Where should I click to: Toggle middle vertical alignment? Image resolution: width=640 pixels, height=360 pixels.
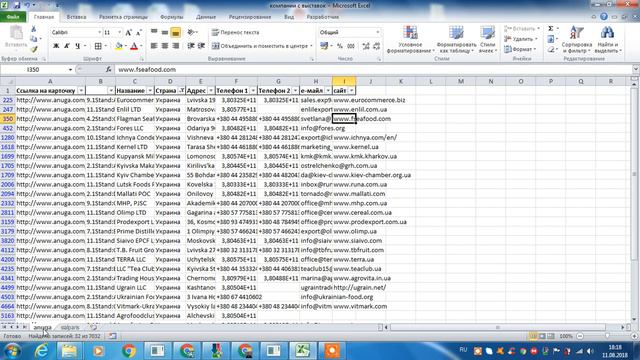pyautogui.click(x=164, y=32)
